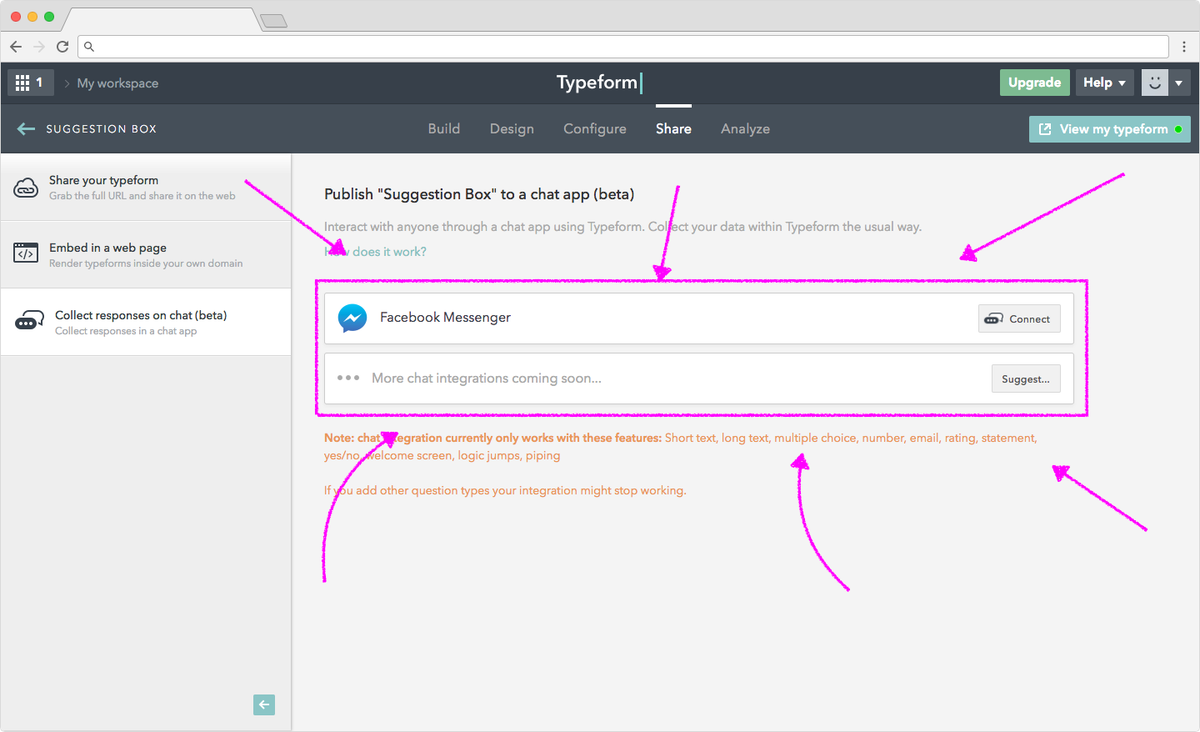This screenshot has width=1200, height=732.
Task: Click the smiley face avatar
Action: pos(1155,83)
